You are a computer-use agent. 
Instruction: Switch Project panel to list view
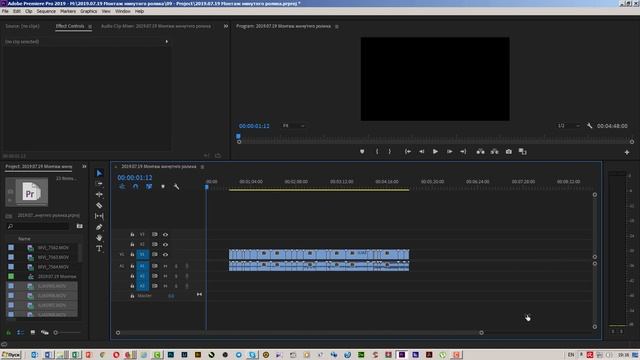point(20,333)
